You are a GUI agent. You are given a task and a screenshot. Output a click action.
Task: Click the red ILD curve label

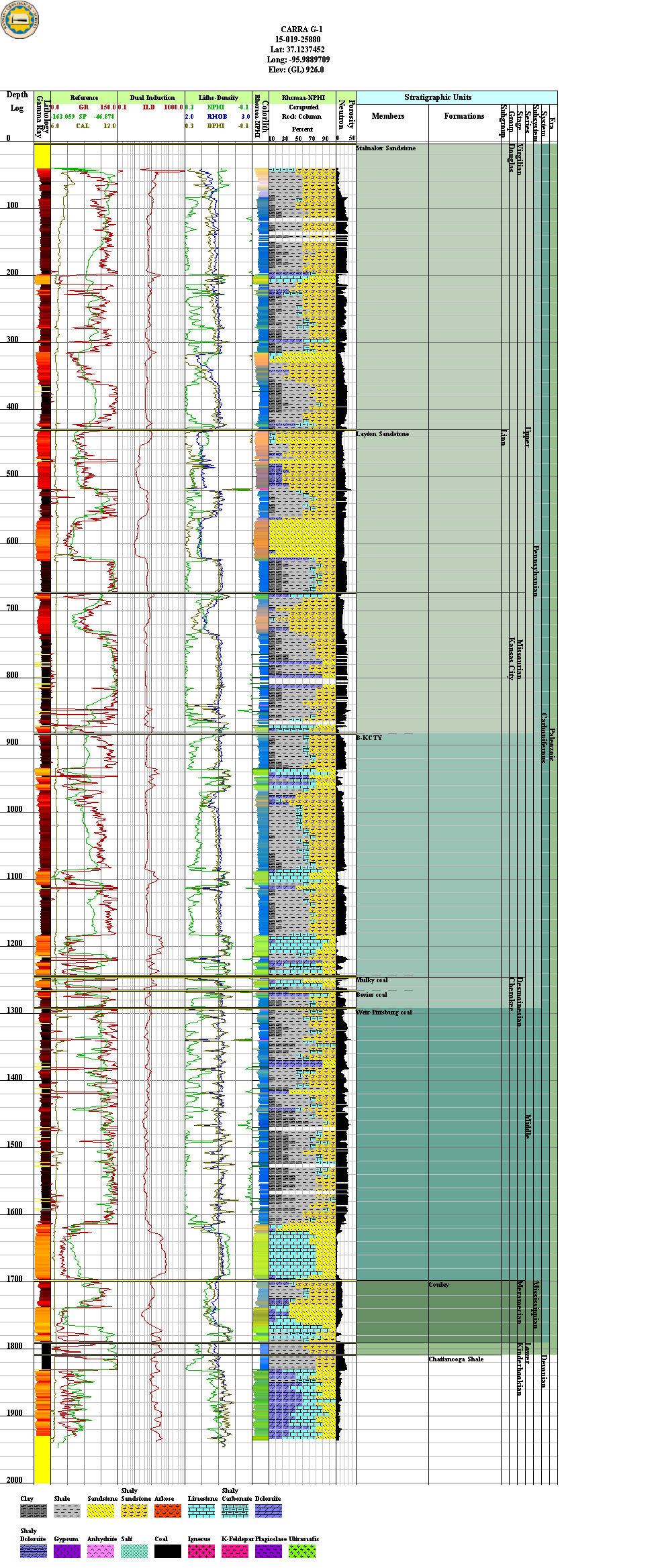click(148, 107)
